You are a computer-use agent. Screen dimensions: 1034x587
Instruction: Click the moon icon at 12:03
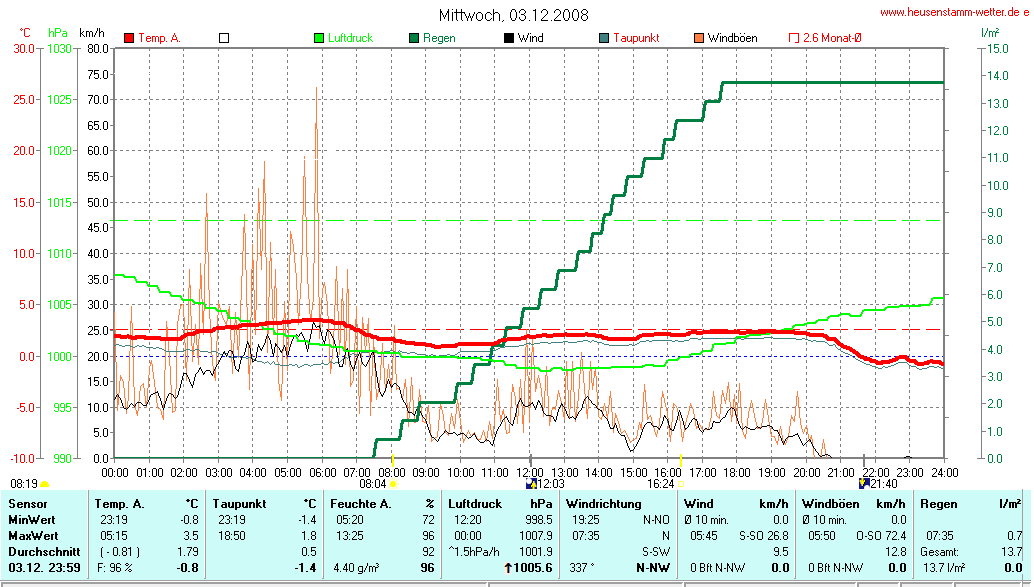531,483
